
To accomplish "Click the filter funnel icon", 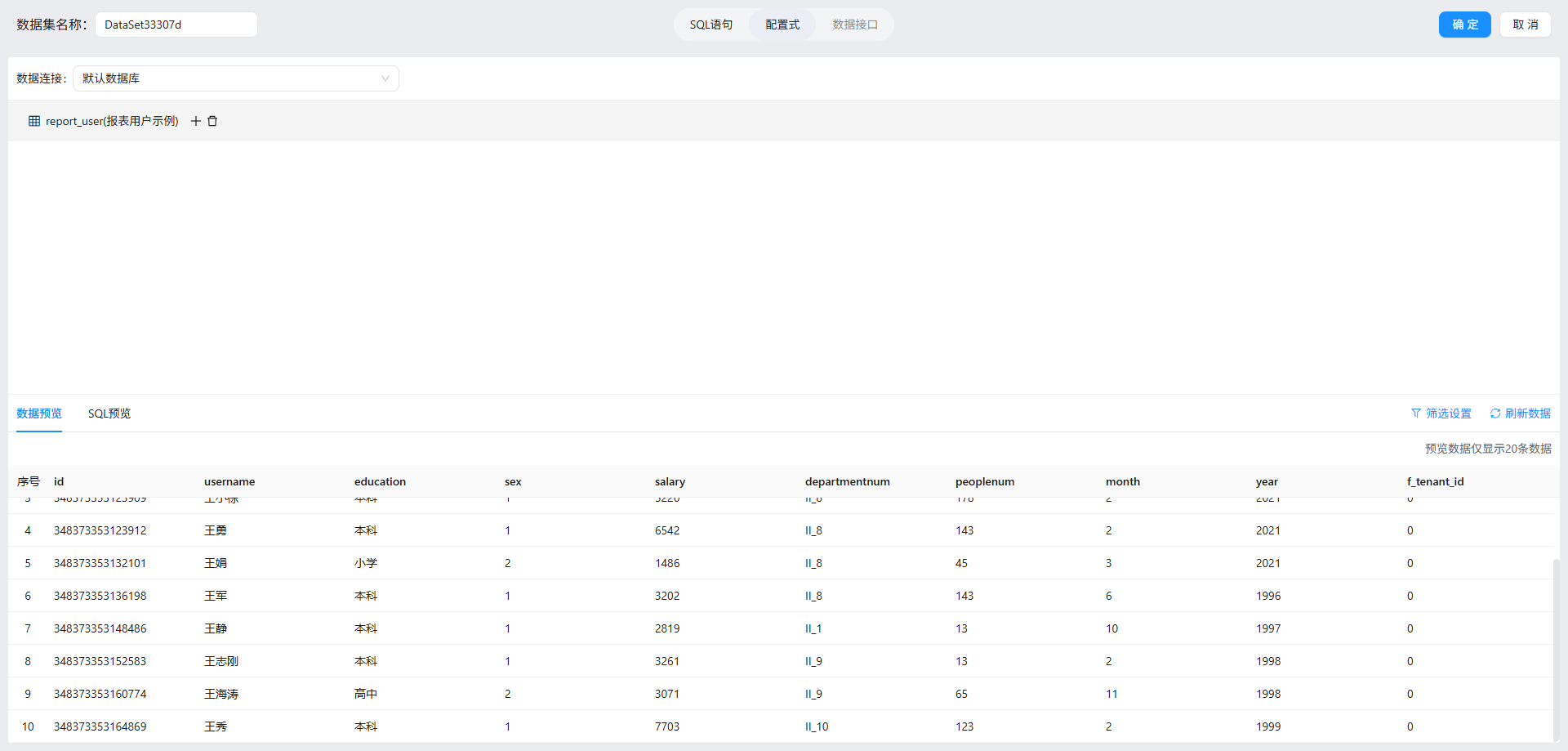I will pos(1416,413).
